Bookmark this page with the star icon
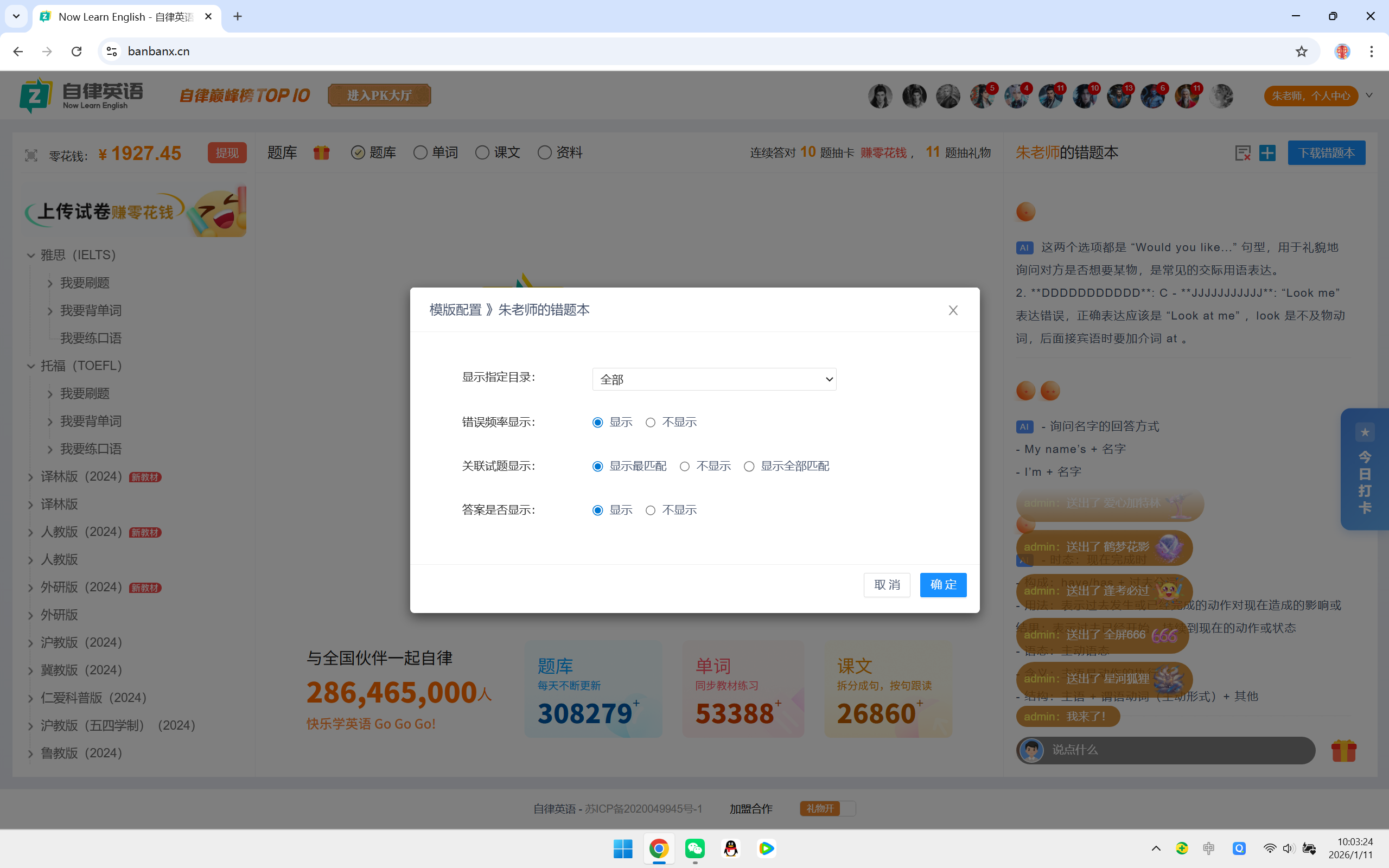This screenshot has height=868, width=1389. (x=1301, y=51)
